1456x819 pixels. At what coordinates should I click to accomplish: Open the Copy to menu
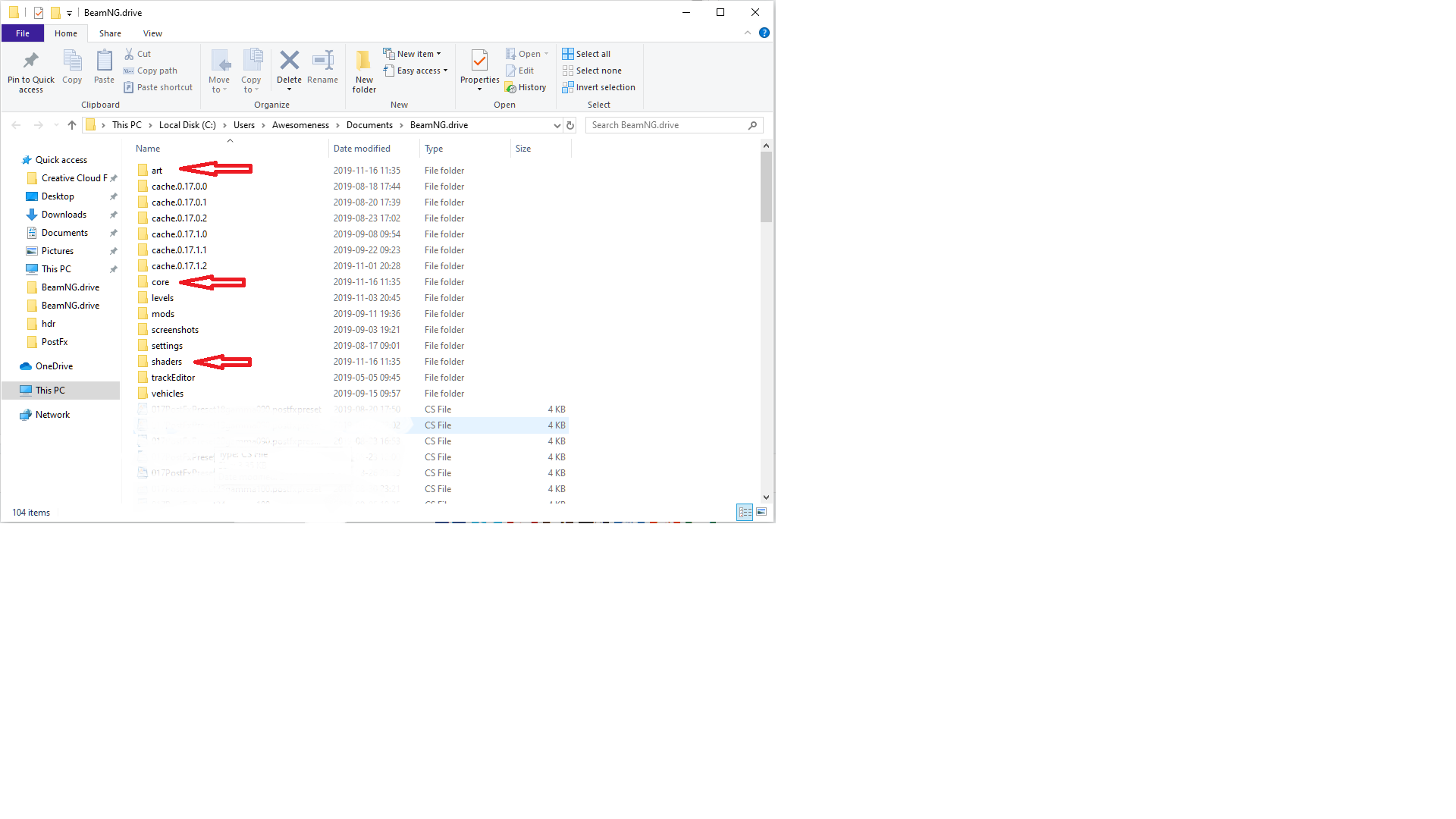point(251,71)
